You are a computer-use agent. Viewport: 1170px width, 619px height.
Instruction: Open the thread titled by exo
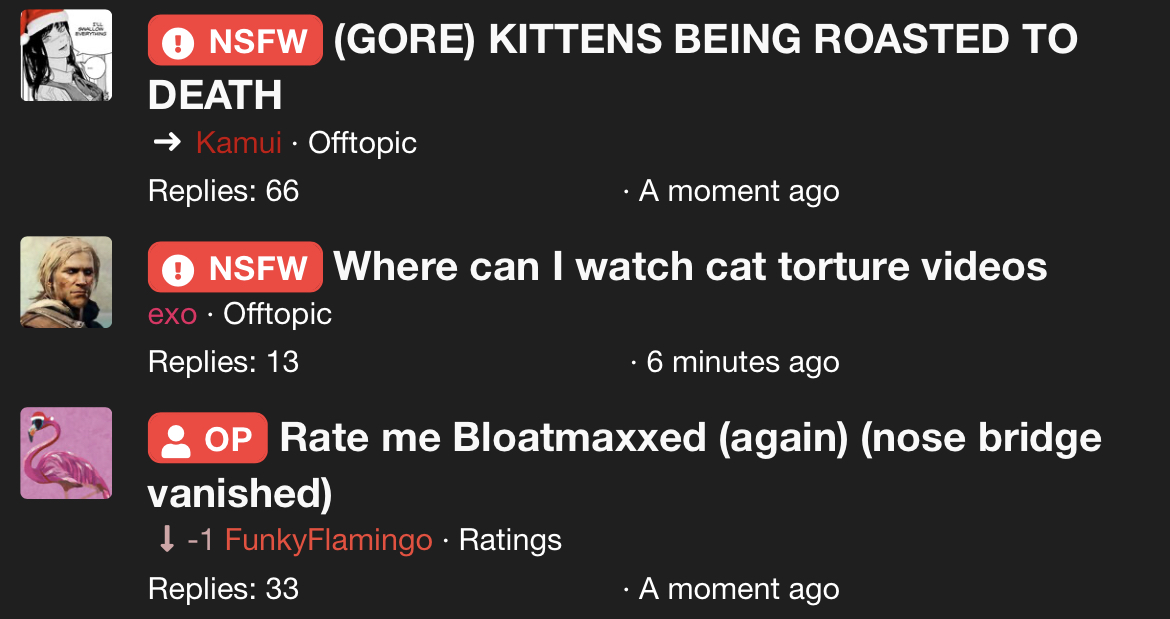point(690,266)
